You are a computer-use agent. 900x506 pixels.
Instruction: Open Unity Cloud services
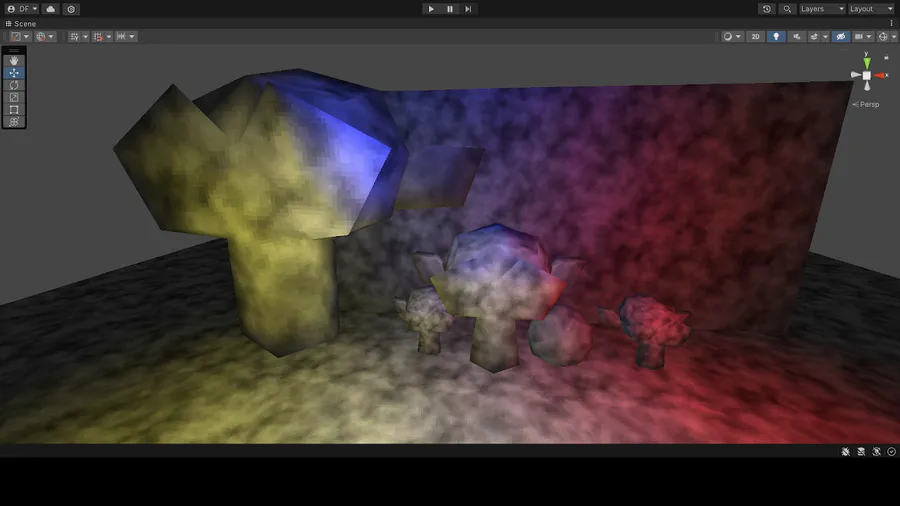tap(51, 9)
